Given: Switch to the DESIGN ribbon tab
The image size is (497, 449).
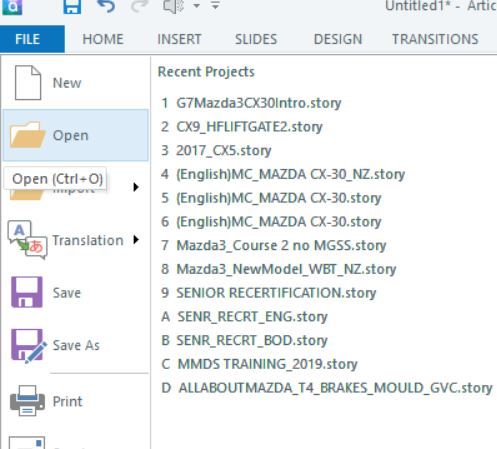Looking at the screenshot, I should [338, 39].
